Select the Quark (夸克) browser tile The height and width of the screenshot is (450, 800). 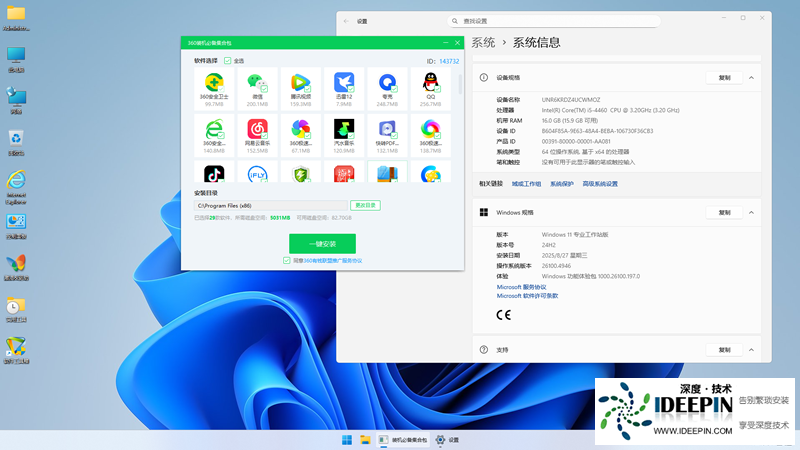coord(387,89)
